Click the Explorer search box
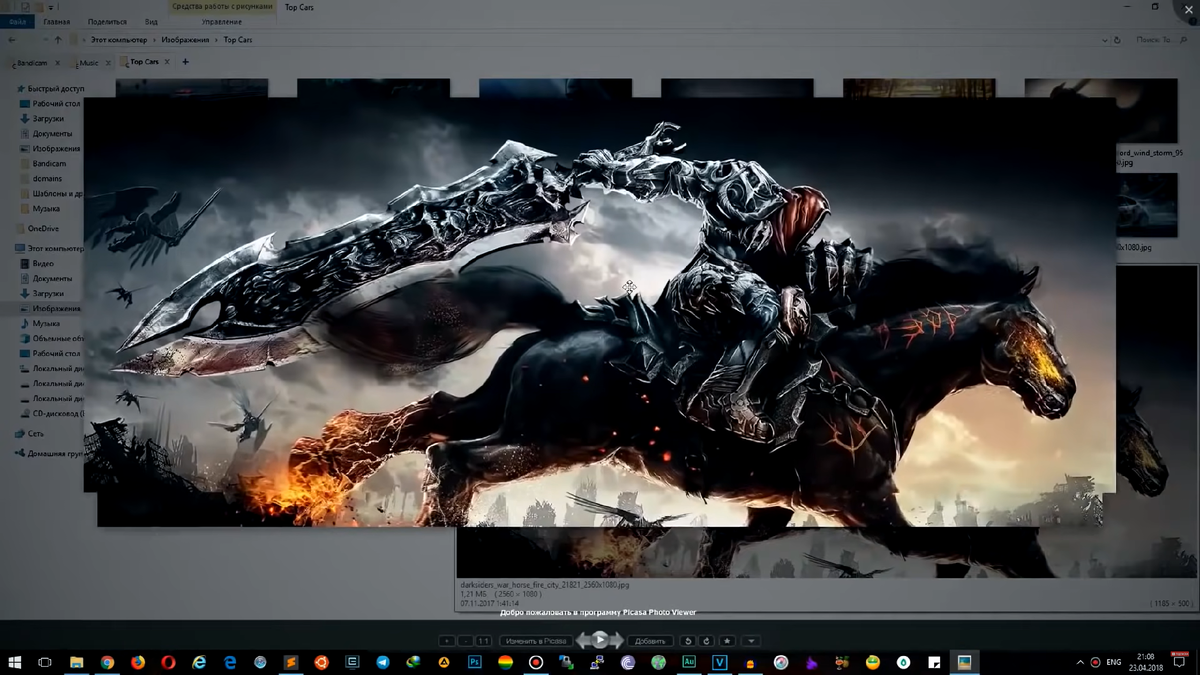 pos(1160,40)
